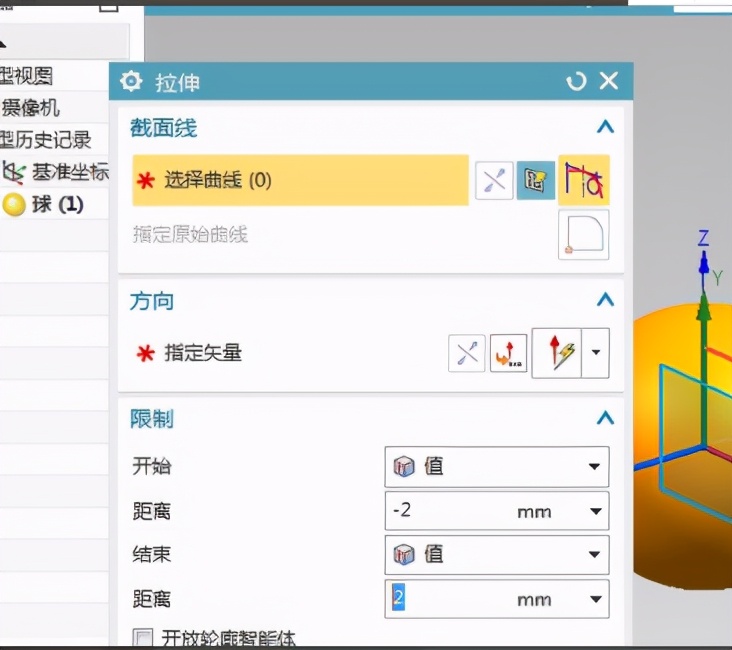This screenshot has width=732, height=650.
Task: Click the end distance field showing 2
Action: click(448, 599)
